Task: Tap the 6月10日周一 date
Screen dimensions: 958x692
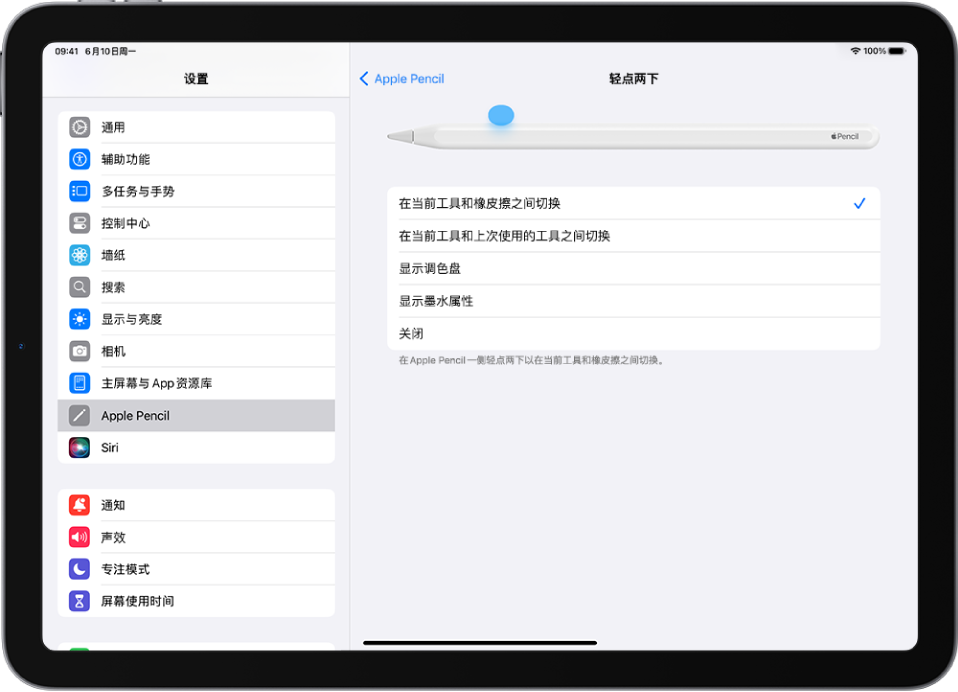Action: click(111, 51)
